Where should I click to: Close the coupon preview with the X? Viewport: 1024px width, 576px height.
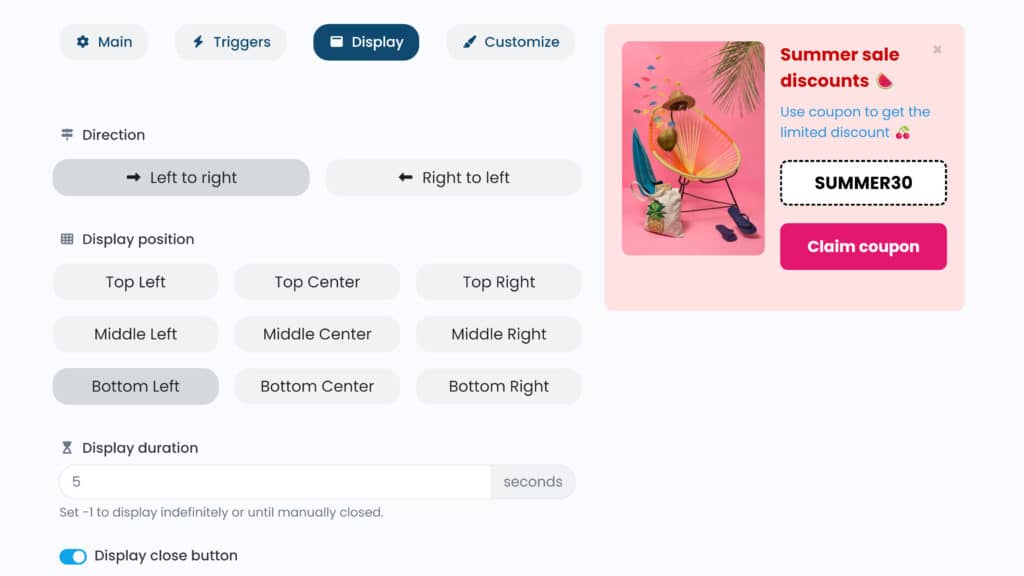[x=937, y=49]
